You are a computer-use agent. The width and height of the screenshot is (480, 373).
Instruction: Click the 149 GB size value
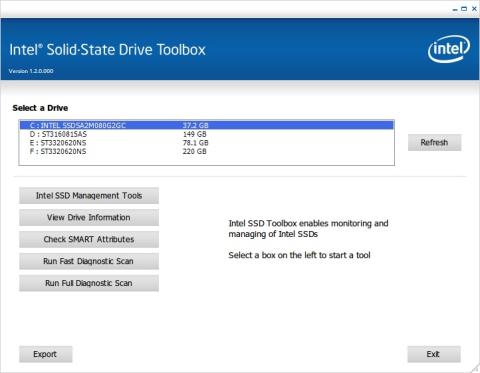(195, 134)
